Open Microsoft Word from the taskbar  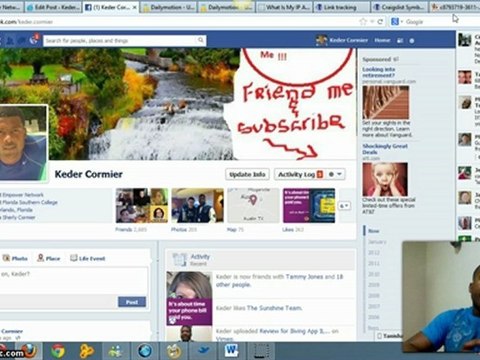click(x=232, y=351)
